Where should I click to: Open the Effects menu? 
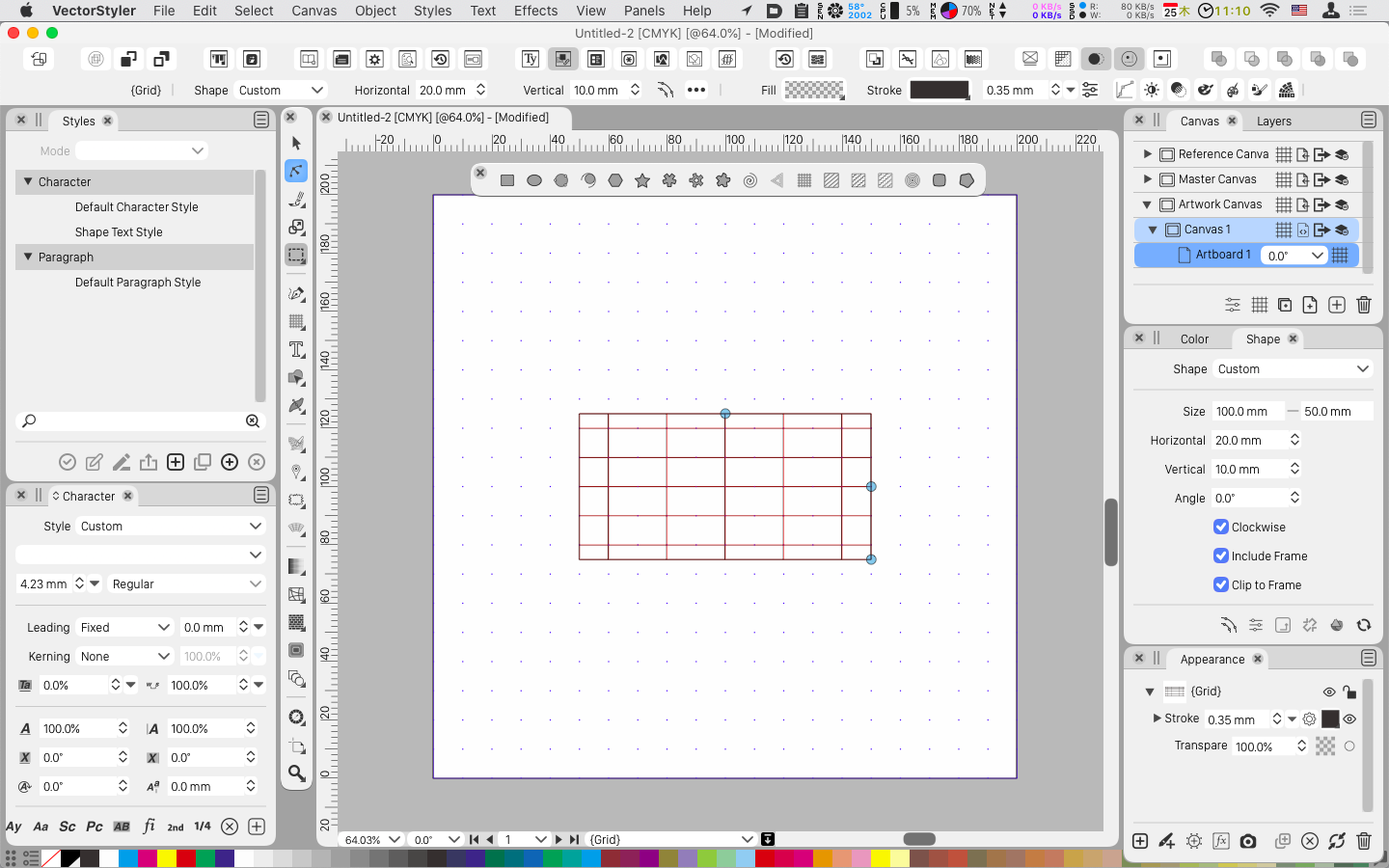[x=535, y=11]
